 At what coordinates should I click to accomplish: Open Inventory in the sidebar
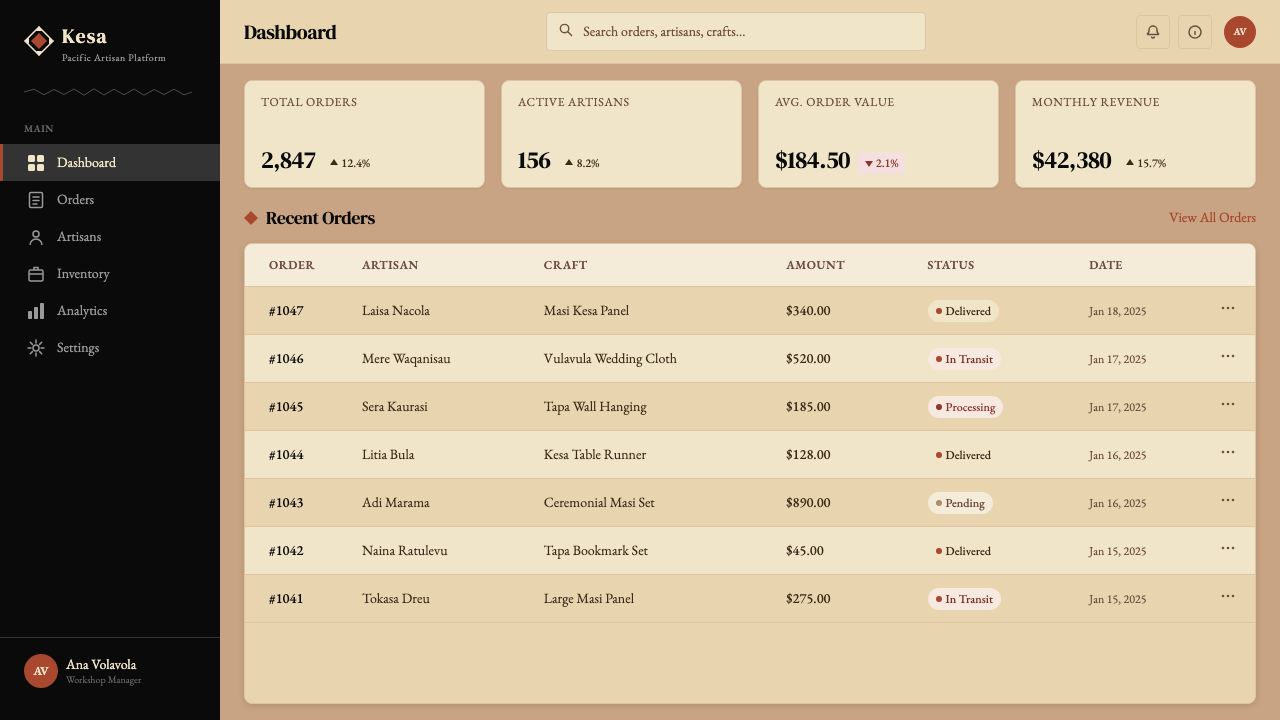coord(110,274)
